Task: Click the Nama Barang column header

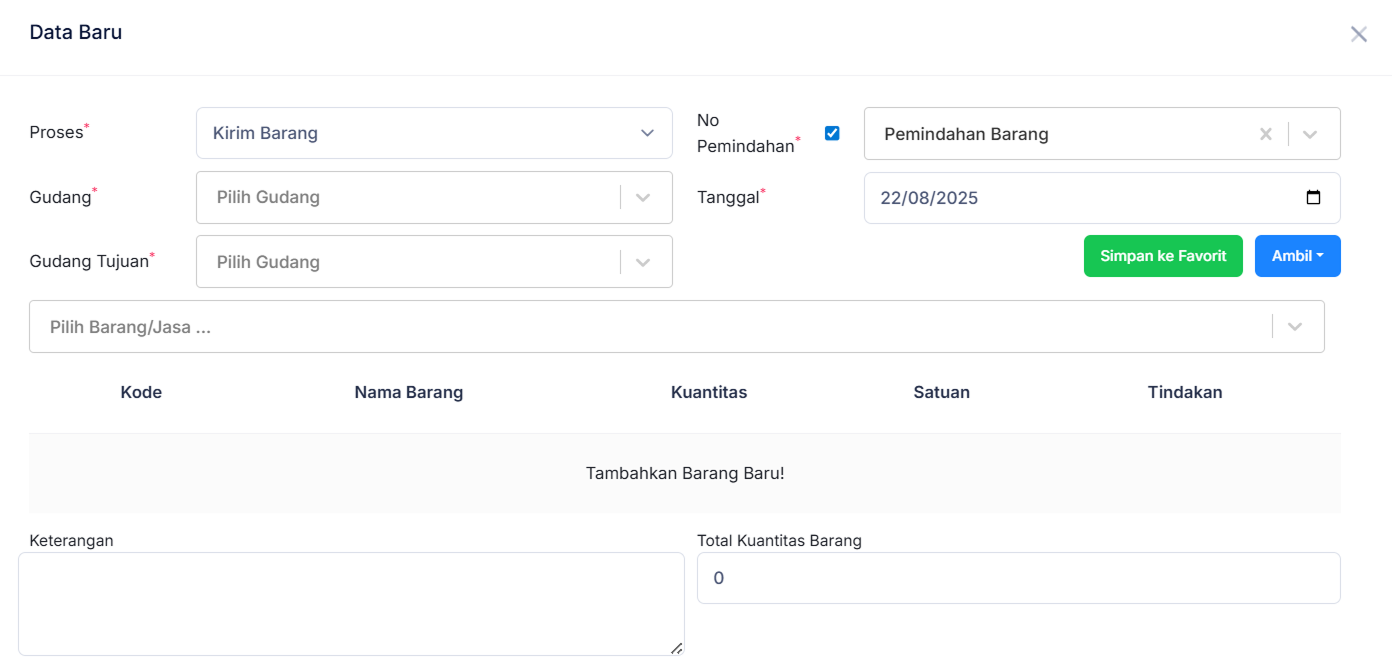Action: [409, 392]
